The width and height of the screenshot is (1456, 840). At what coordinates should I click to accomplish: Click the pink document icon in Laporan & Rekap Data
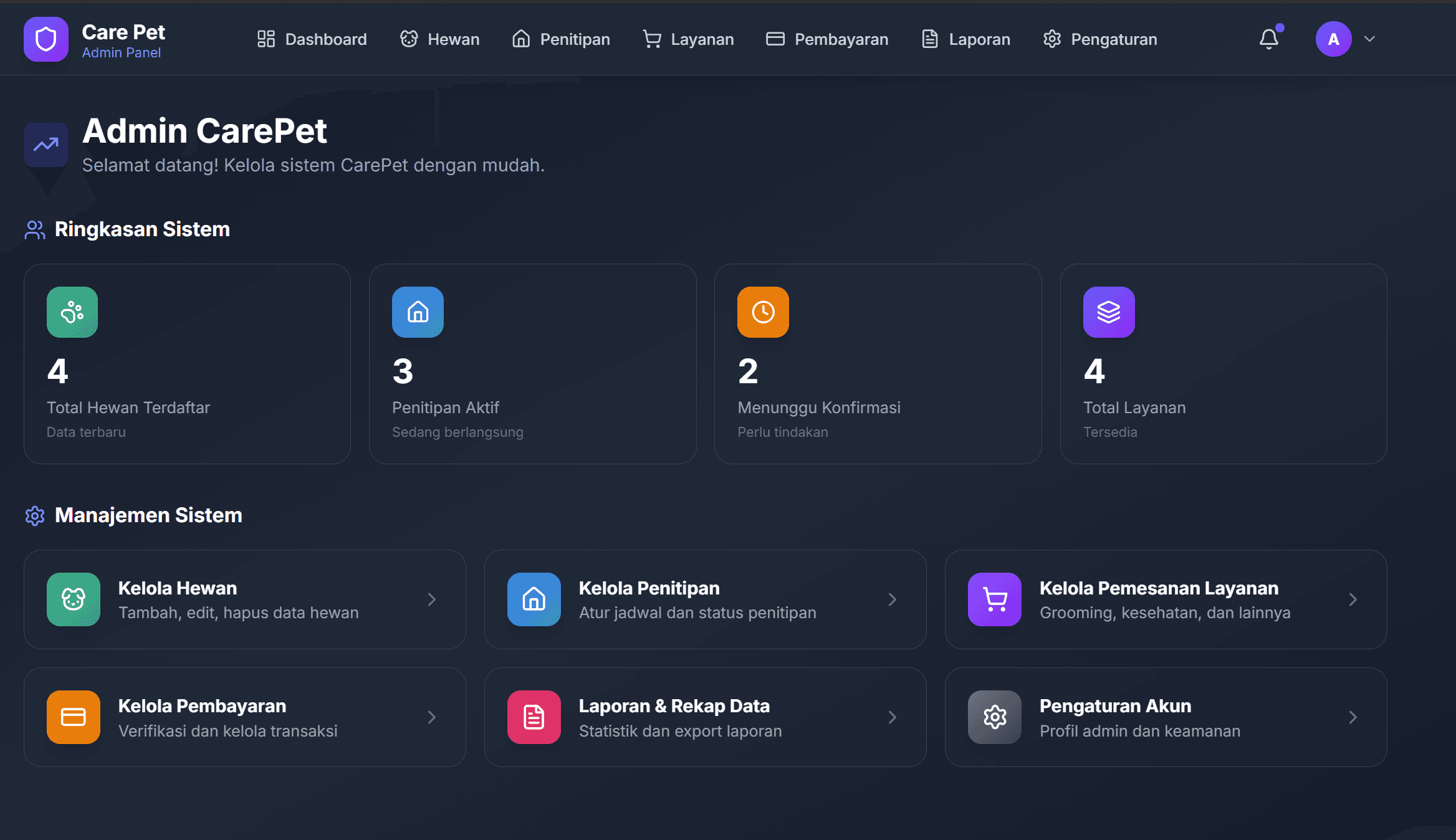(534, 717)
